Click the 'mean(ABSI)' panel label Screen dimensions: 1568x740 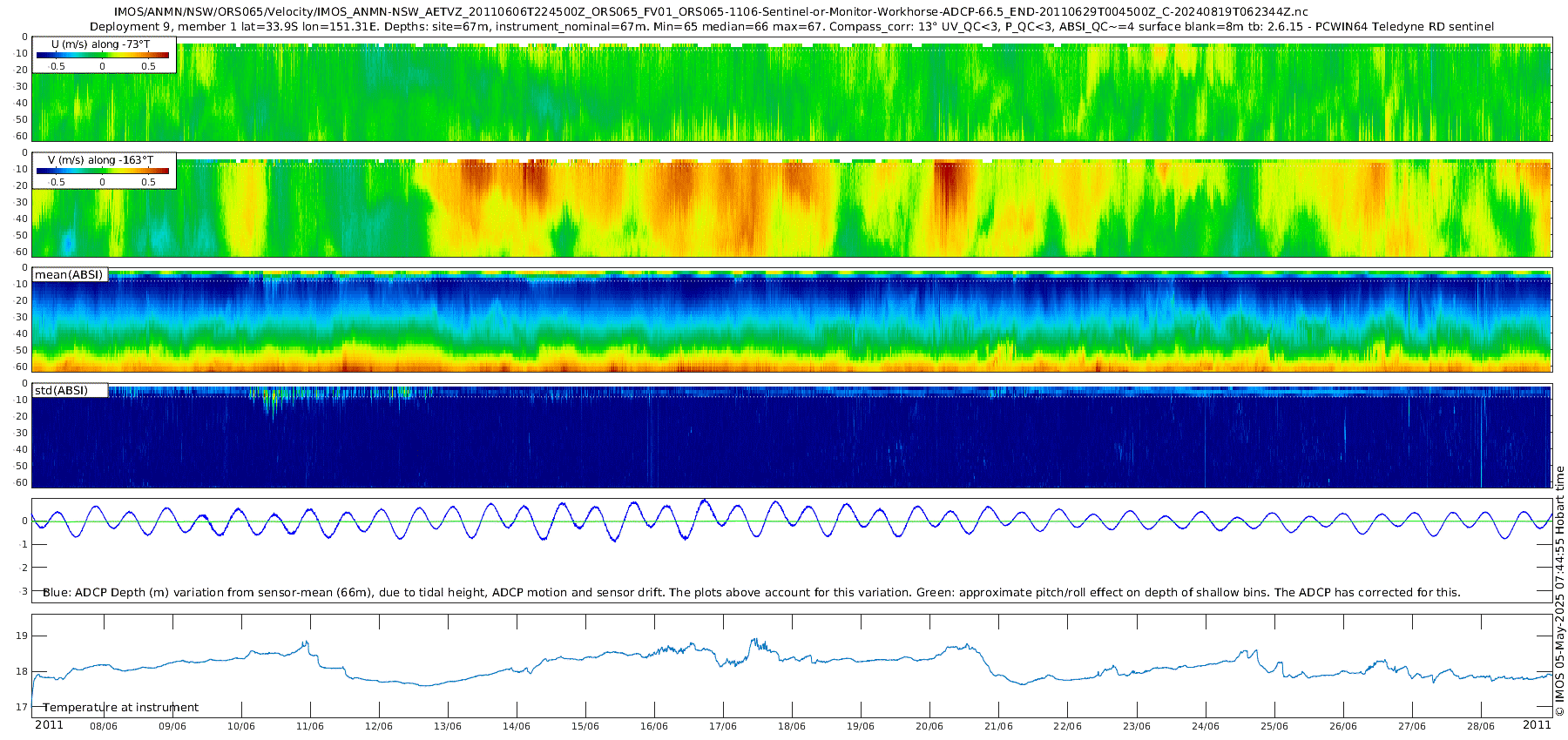(69, 274)
